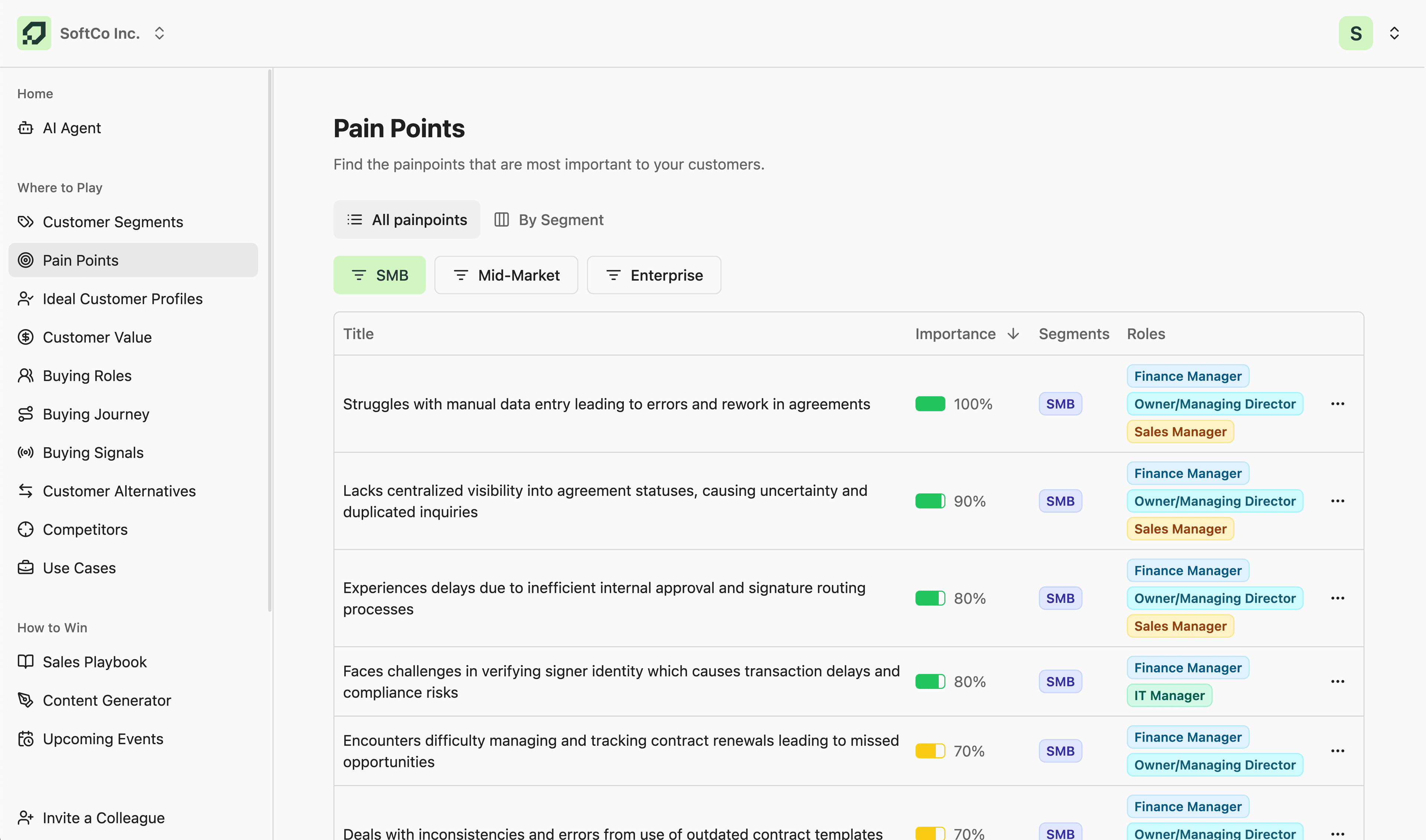The image size is (1426, 840).
Task: Disable the SMB segment filter
Action: pos(380,275)
